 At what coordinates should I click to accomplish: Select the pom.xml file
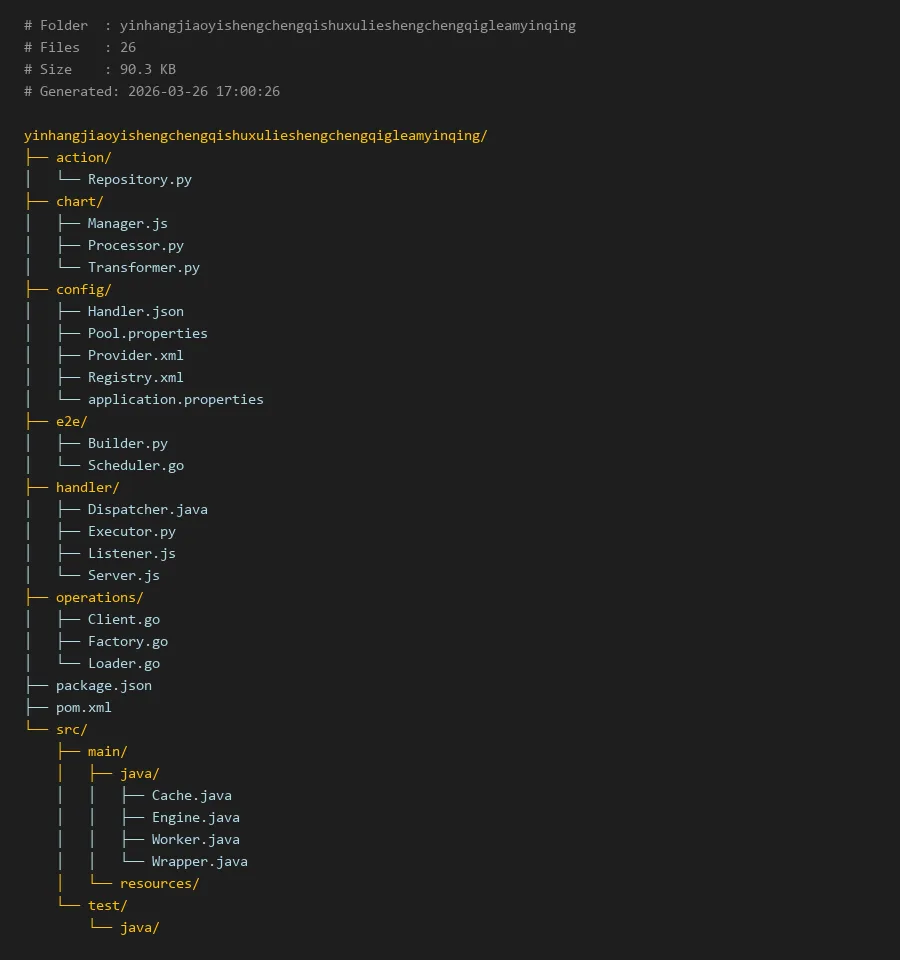click(83, 707)
